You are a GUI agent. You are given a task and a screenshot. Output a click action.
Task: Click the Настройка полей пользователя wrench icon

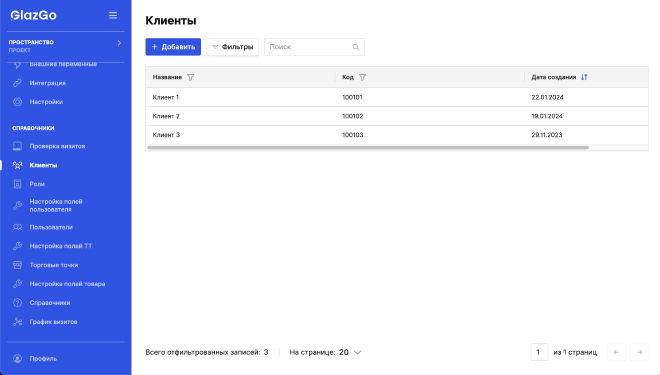point(17,205)
